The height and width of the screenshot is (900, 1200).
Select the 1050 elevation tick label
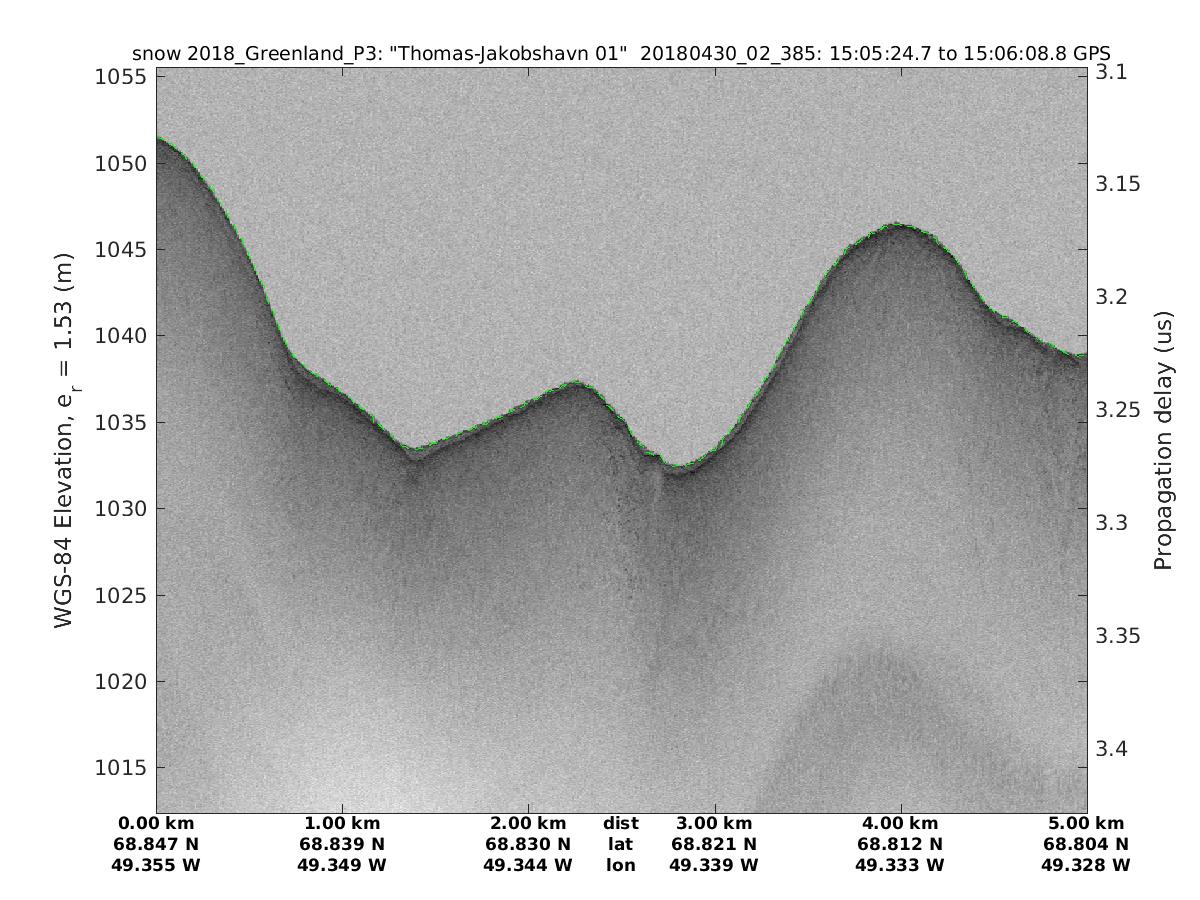[x=123, y=163]
